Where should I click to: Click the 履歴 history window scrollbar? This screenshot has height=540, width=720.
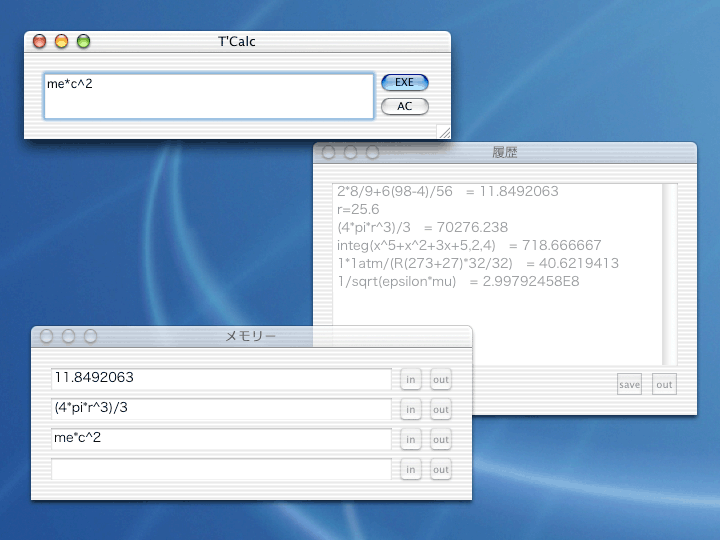coord(669,275)
